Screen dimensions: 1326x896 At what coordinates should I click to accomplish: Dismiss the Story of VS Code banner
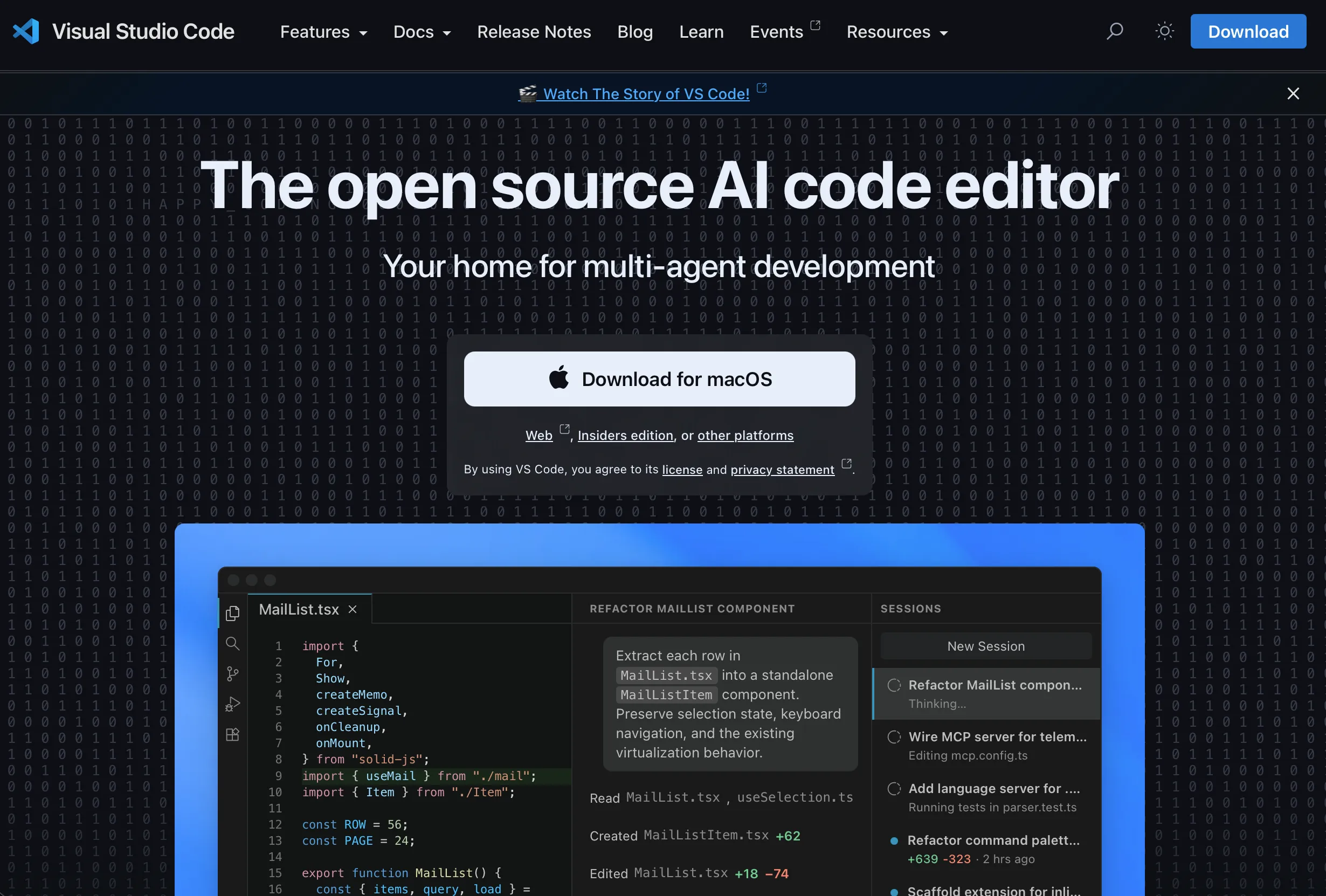(x=1293, y=94)
